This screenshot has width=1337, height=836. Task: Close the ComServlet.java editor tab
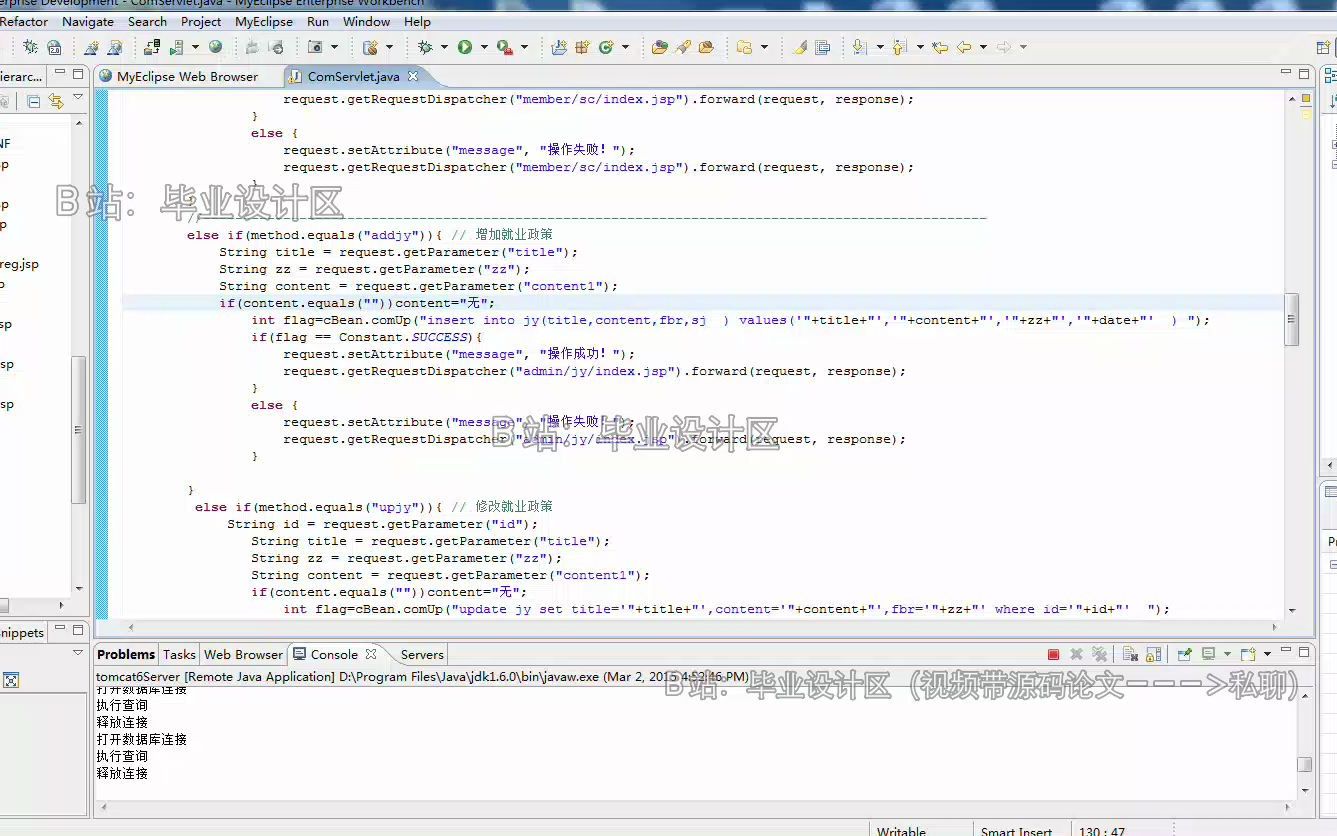click(x=413, y=75)
